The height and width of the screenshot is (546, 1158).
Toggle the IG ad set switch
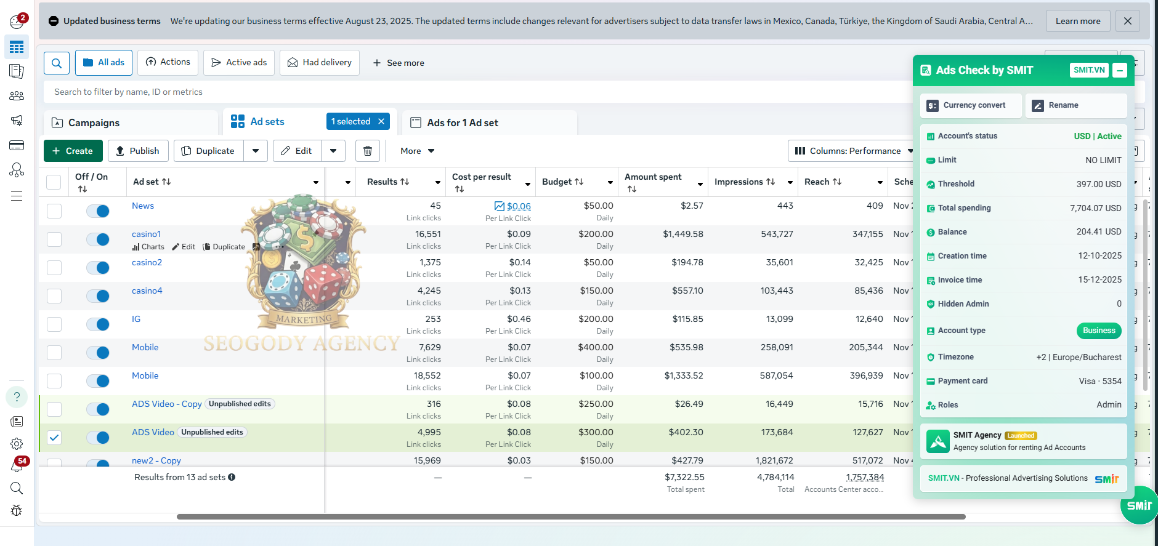click(97, 324)
